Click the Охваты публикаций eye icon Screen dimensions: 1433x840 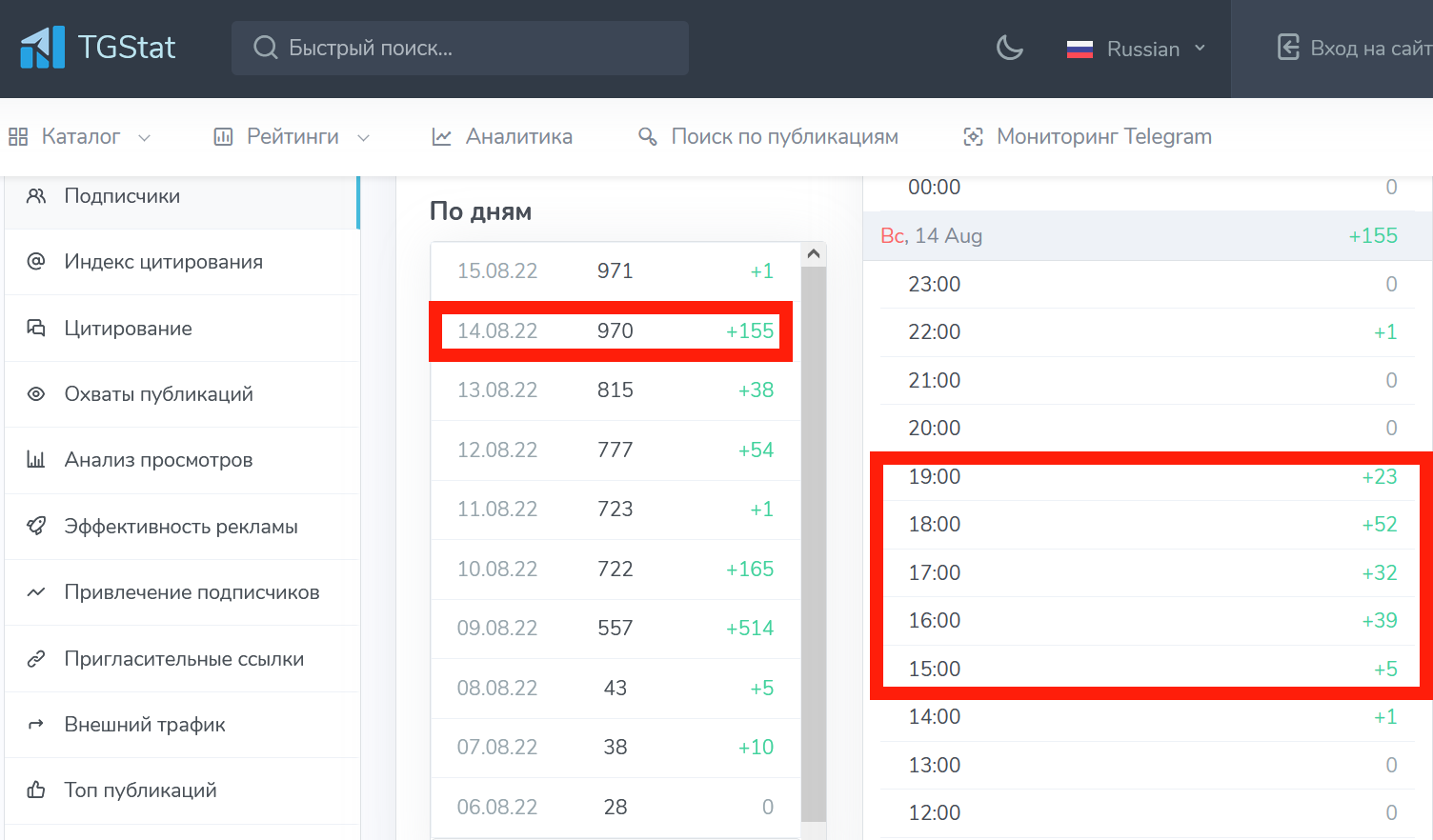tap(36, 394)
